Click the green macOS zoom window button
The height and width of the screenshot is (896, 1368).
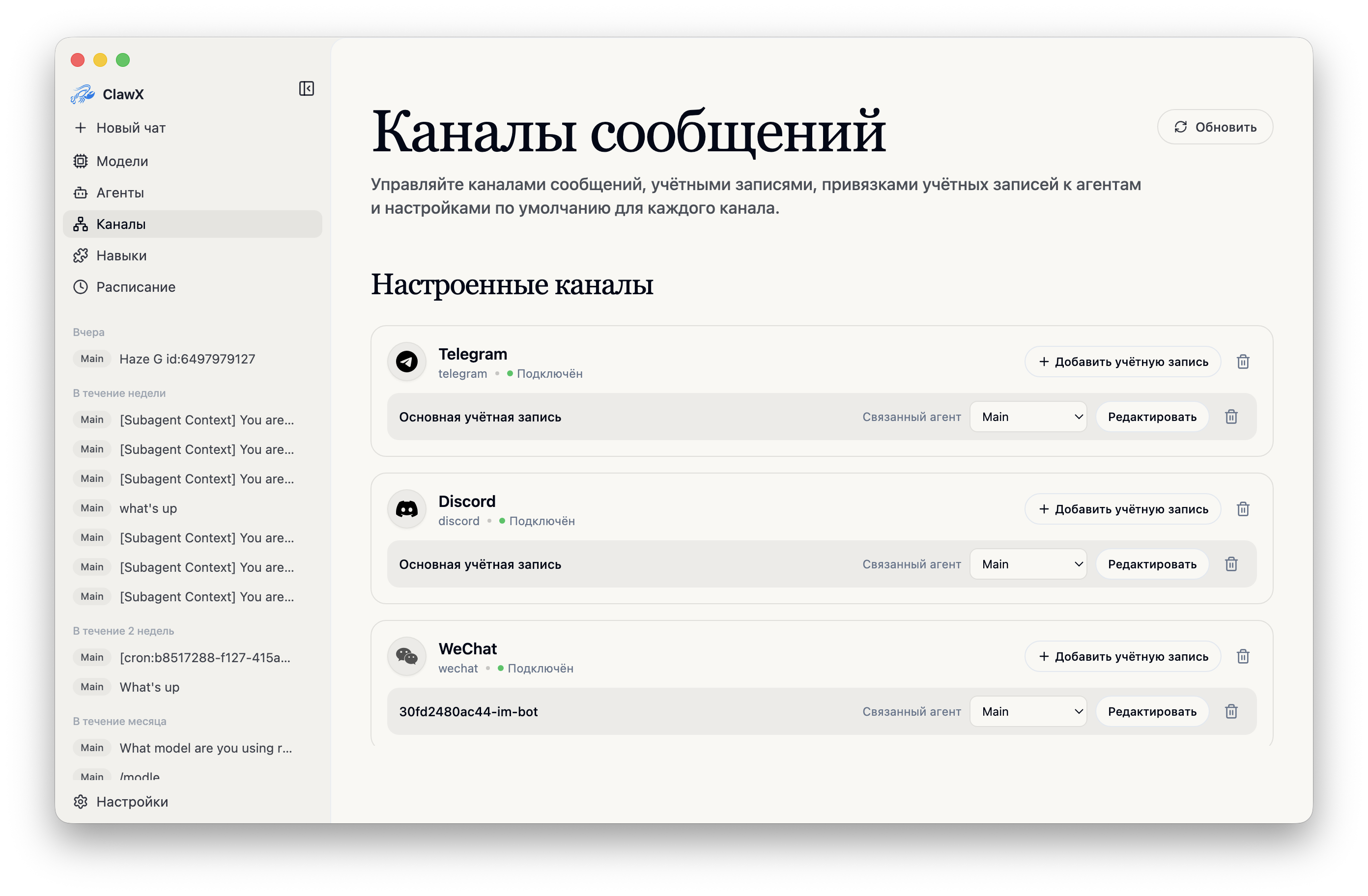[x=123, y=60]
